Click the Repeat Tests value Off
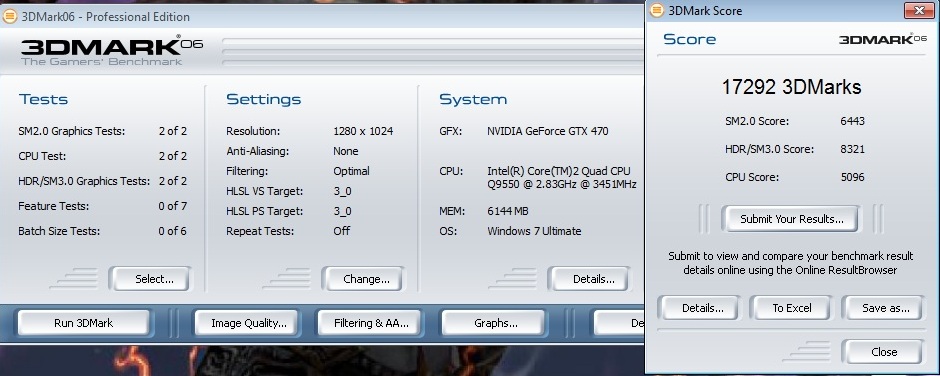The image size is (940, 376). [342, 231]
